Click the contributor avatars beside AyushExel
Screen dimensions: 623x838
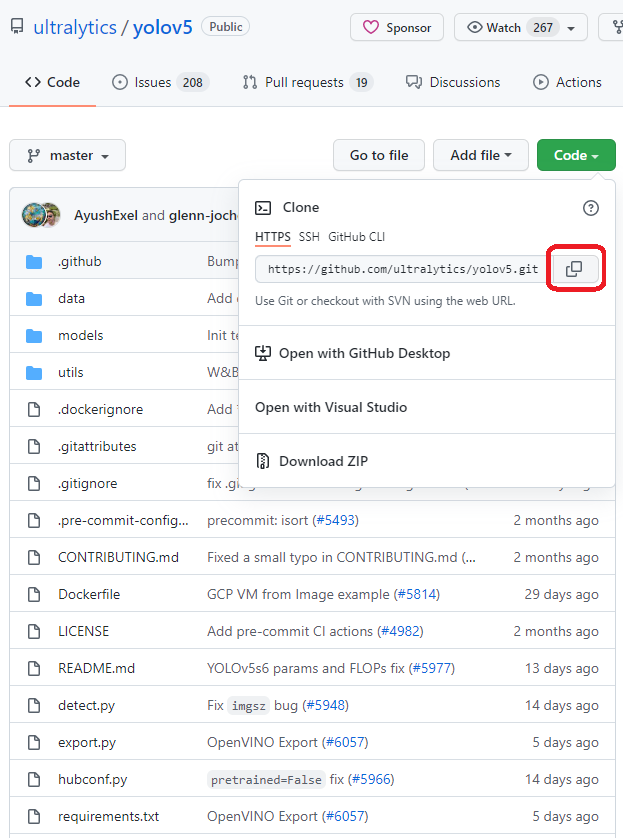point(41,215)
